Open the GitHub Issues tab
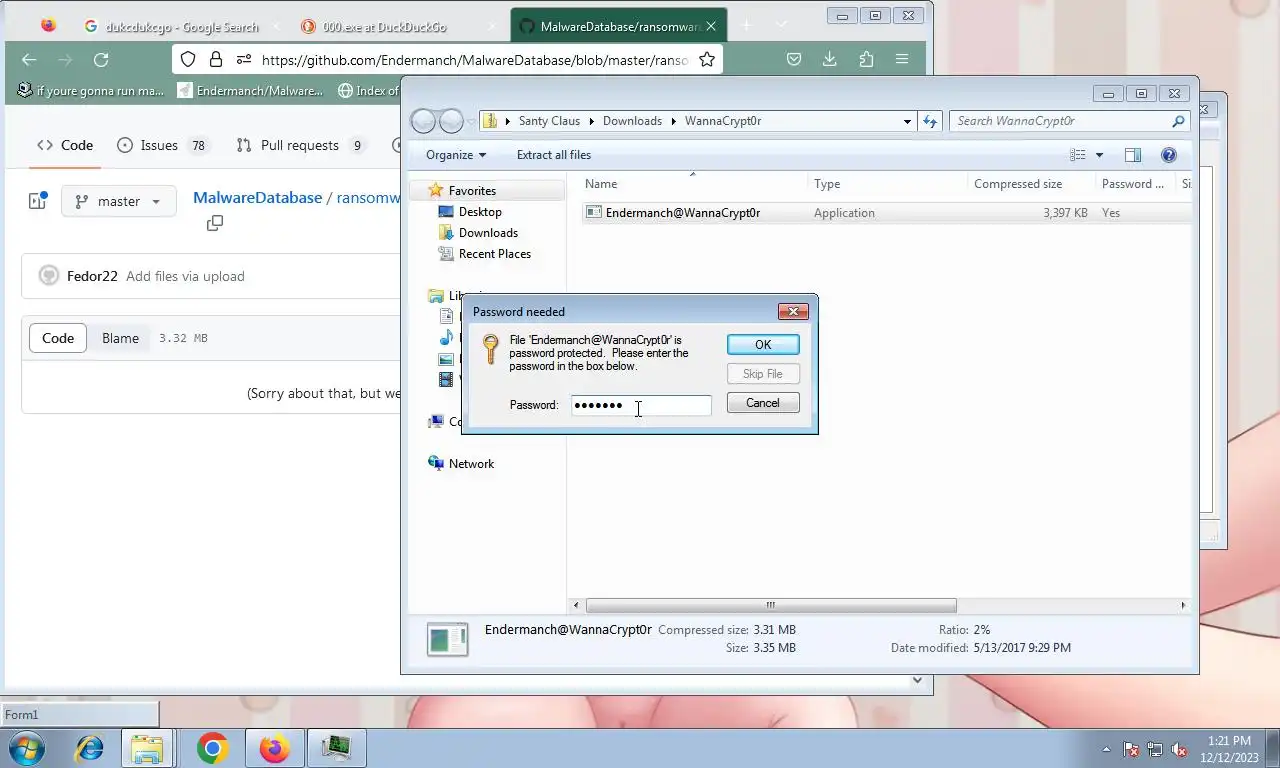1280x768 pixels. point(162,145)
